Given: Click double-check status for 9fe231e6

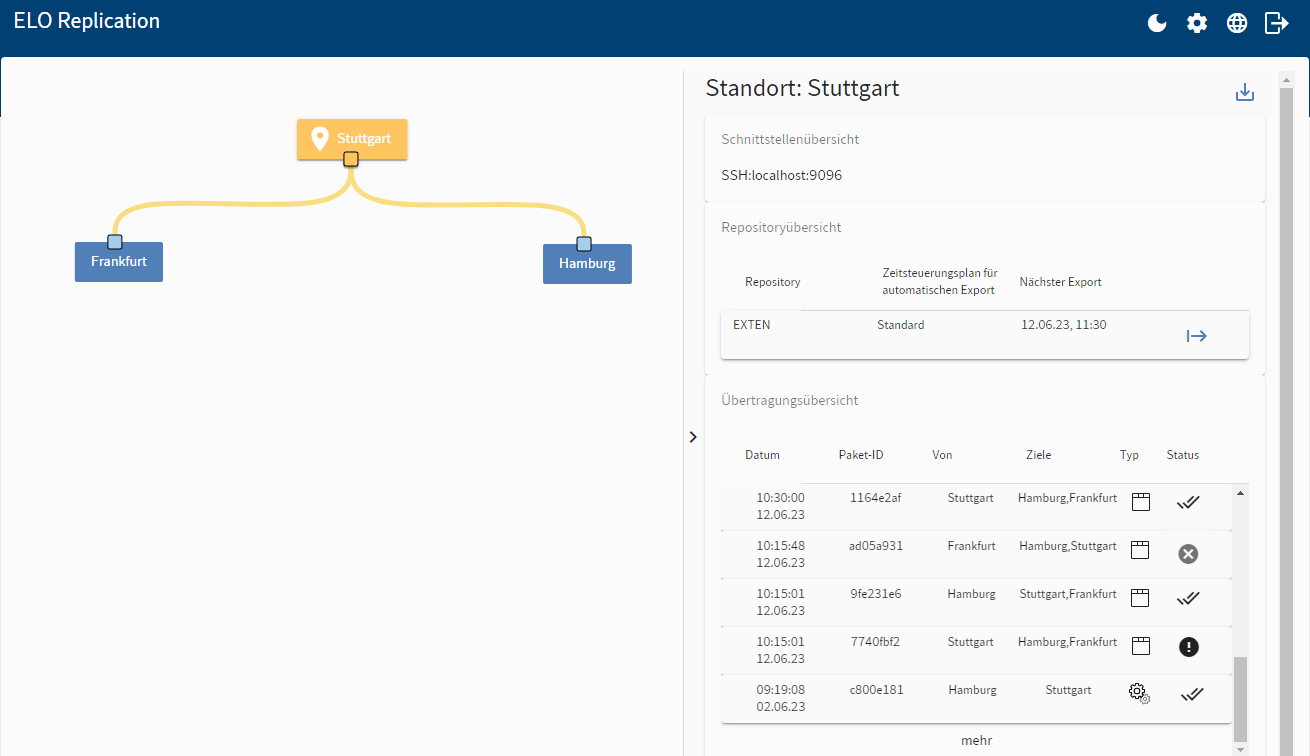Looking at the screenshot, I should (1188, 598).
